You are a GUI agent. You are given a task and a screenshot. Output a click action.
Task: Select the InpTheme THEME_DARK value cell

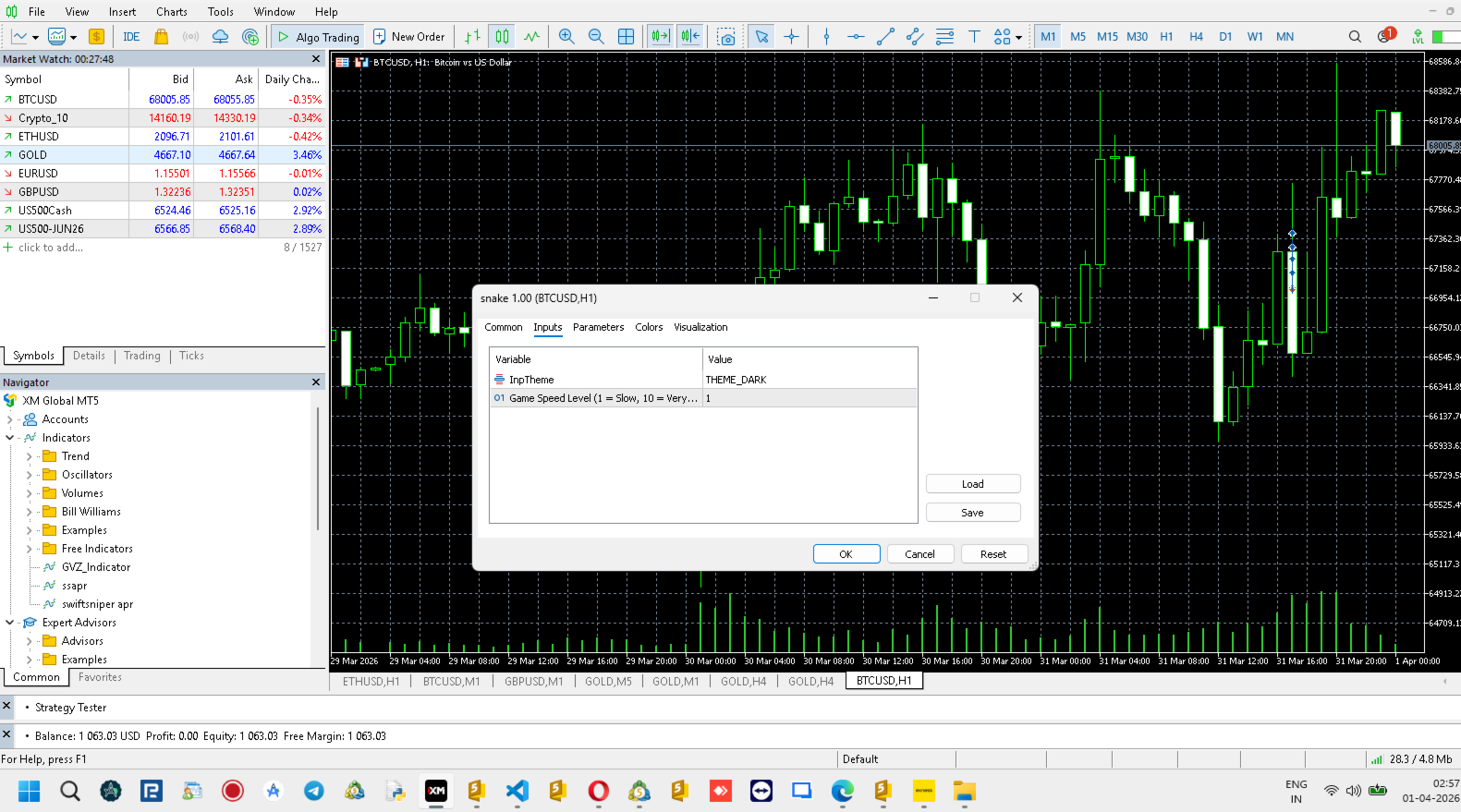pyautogui.click(x=810, y=380)
